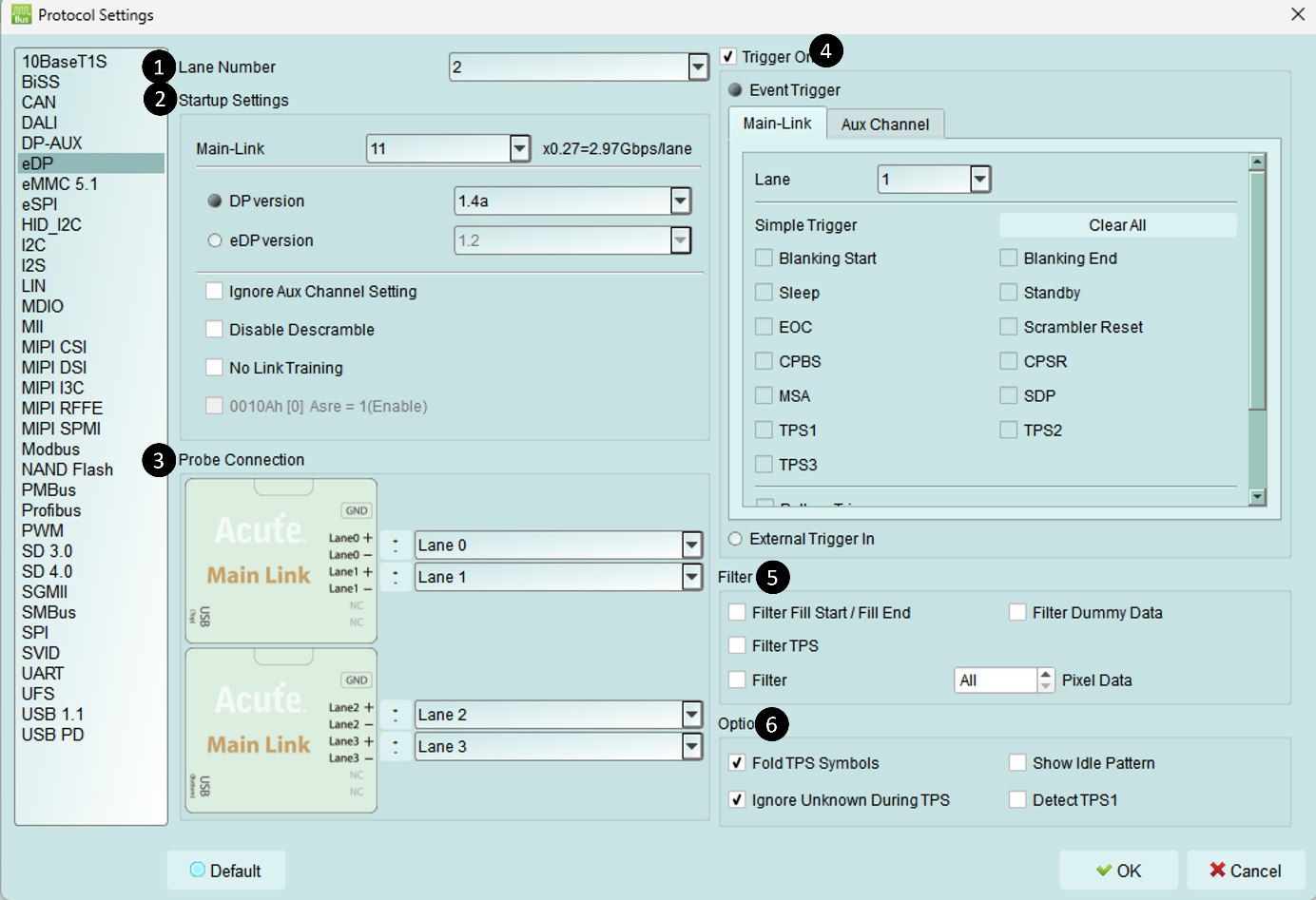
Task: Check the Scrambler Reset trigger
Action: [1009, 326]
